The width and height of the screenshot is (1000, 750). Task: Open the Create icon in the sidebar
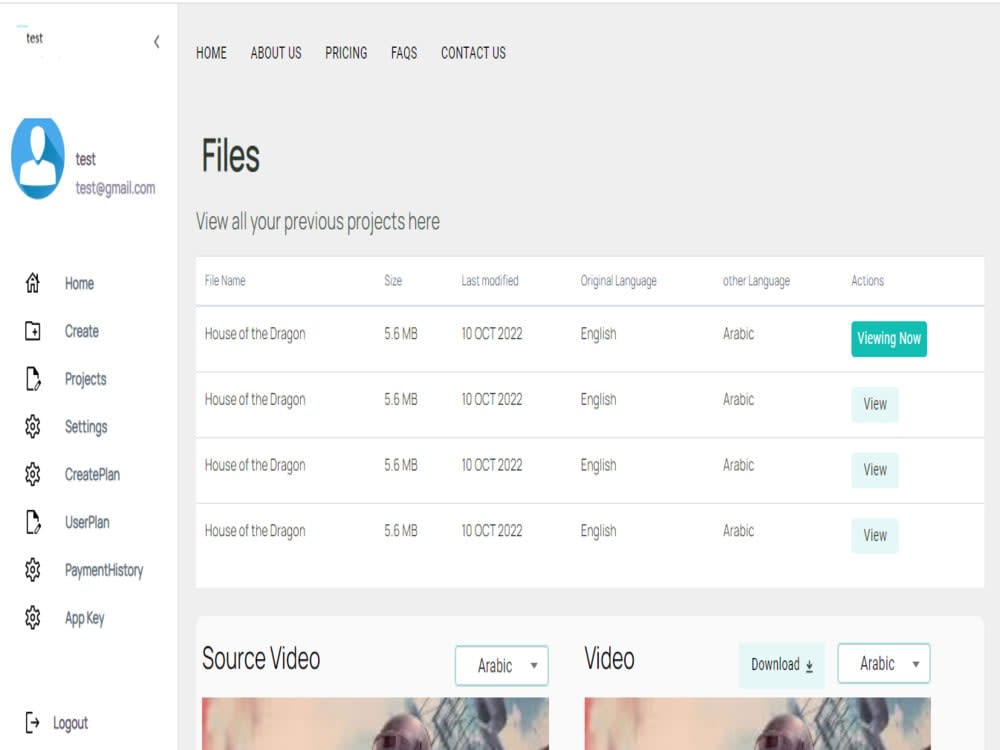[x=31, y=331]
